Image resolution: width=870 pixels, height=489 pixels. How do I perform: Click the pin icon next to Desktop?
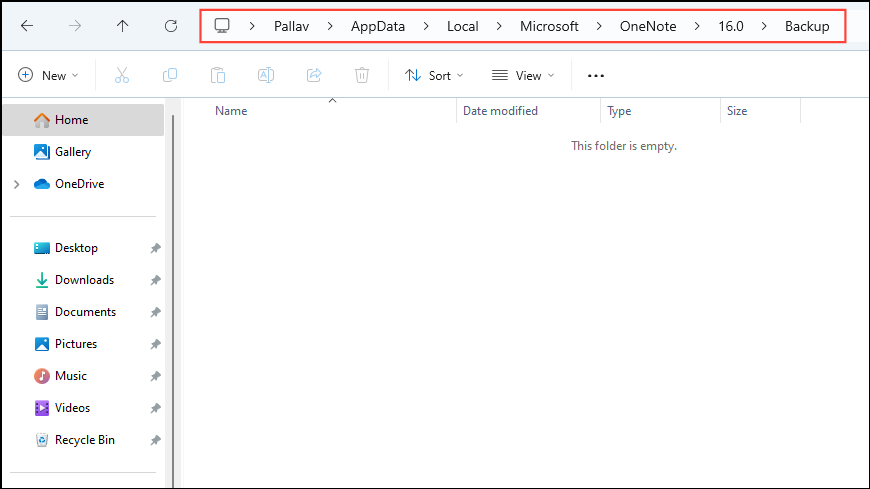pos(155,248)
